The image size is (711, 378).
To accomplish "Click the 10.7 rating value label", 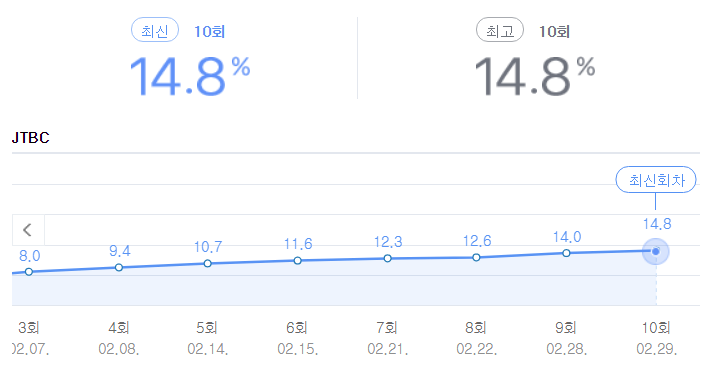I will point(208,247).
